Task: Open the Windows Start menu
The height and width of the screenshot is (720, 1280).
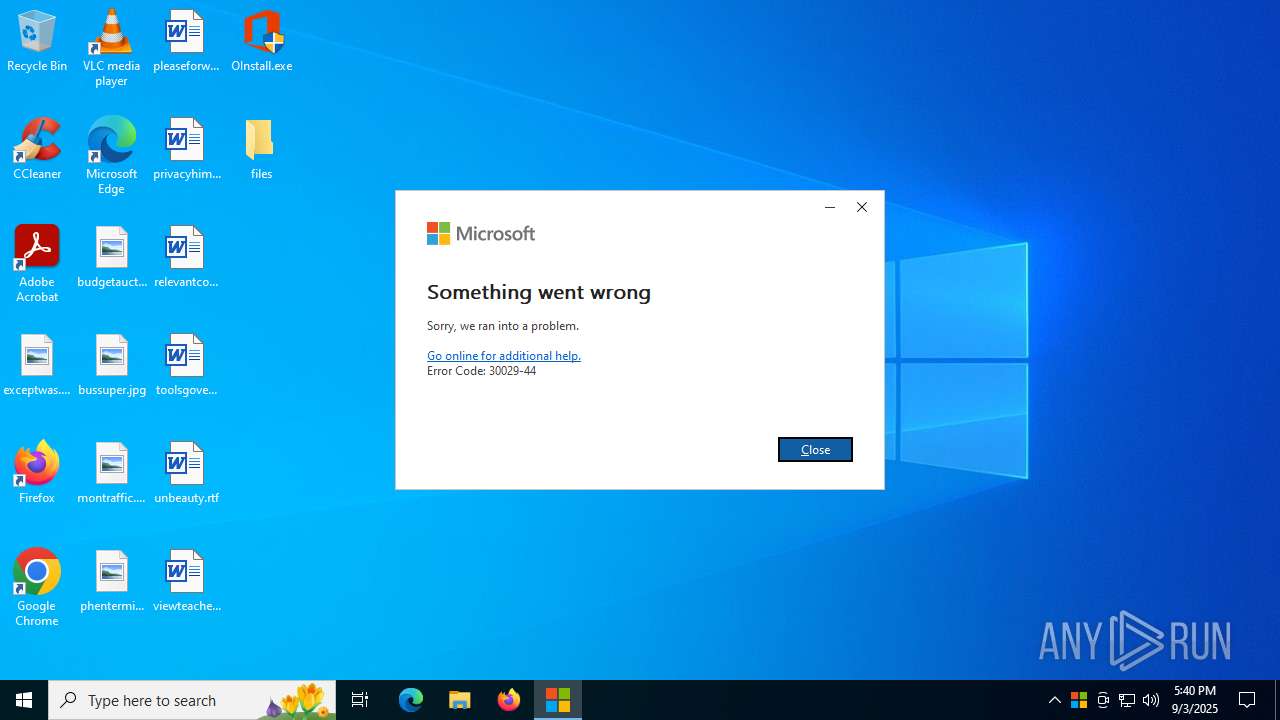Action: (x=24, y=700)
